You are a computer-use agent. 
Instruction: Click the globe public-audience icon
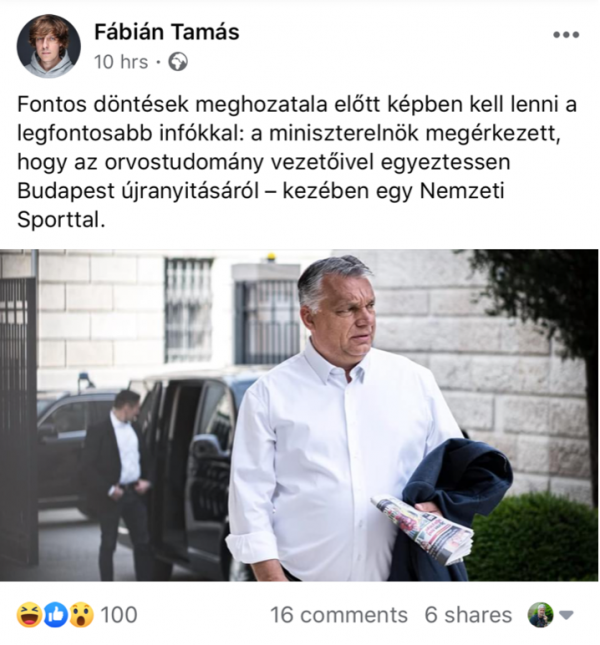point(178,62)
